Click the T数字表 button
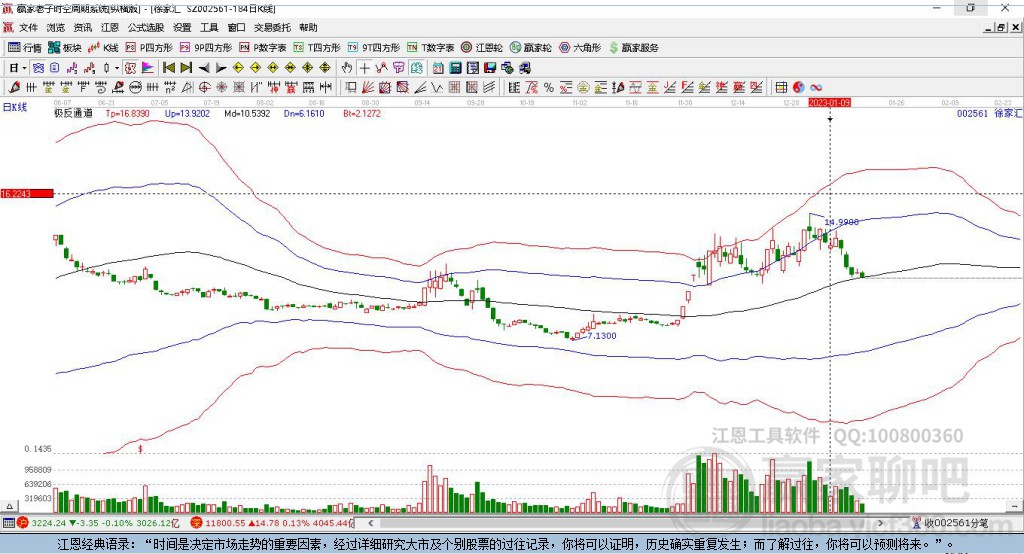 tap(436, 47)
